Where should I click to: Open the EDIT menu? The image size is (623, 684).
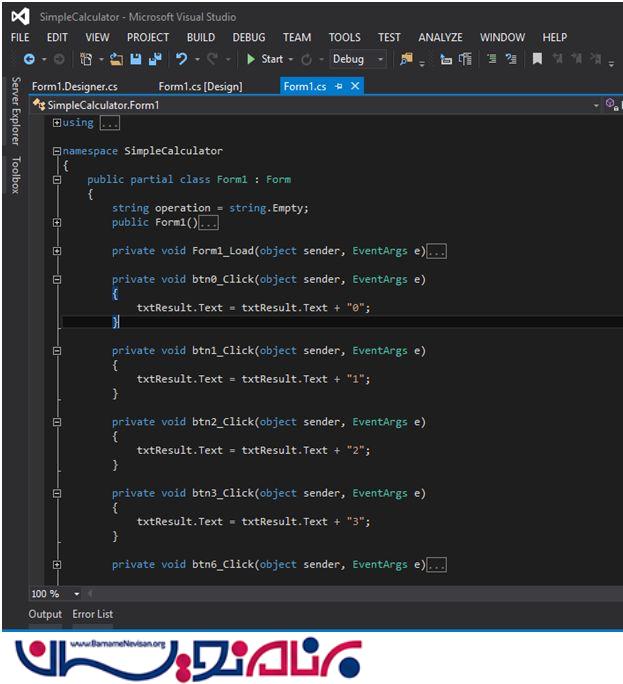coord(57,38)
